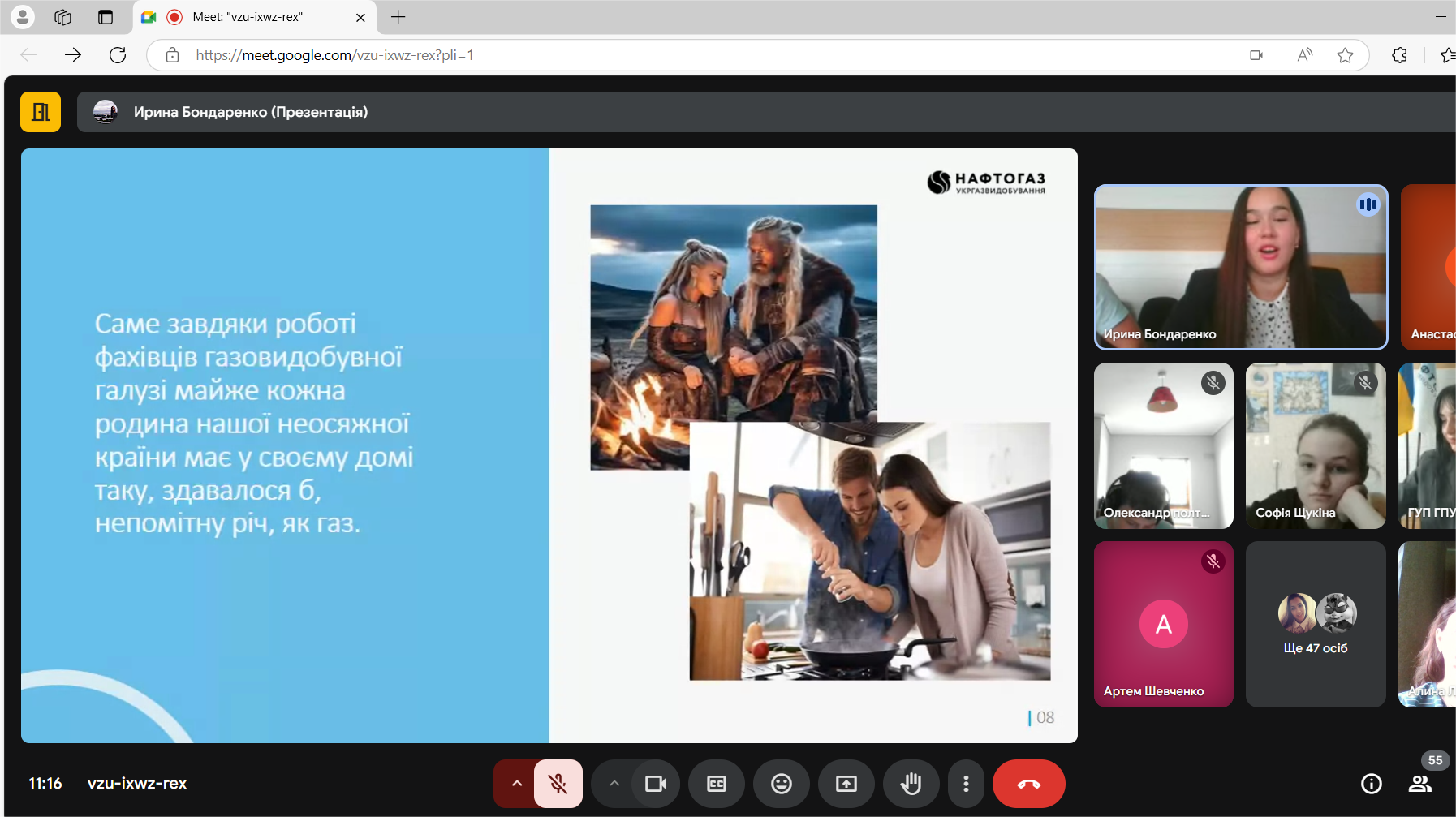This screenshot has width=1456, height=817.
Task: Select Олександр participant video tile
Action: (1164, 446)
